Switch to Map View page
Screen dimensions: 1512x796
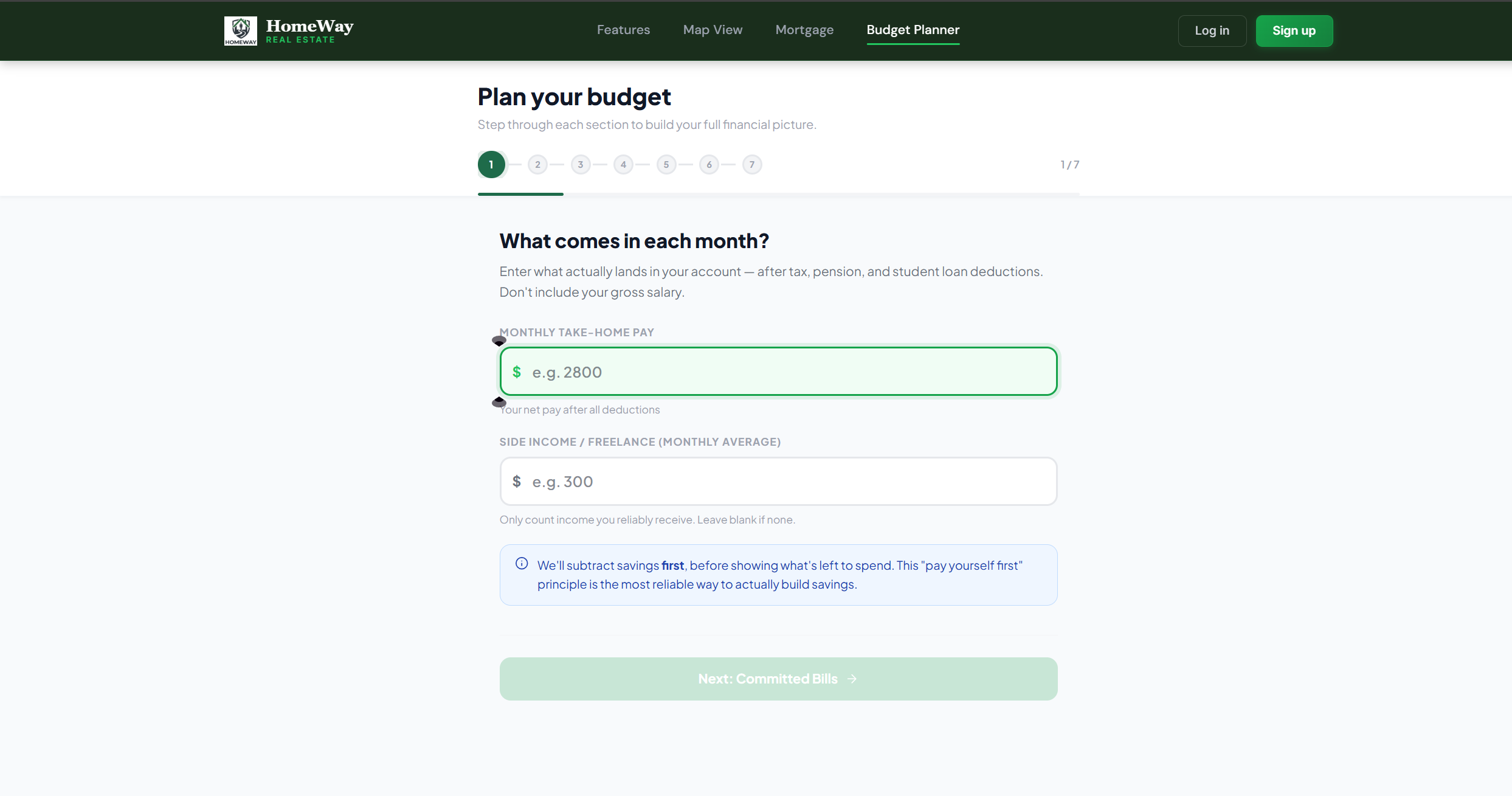pyautogui.click(x=713, y=30)
